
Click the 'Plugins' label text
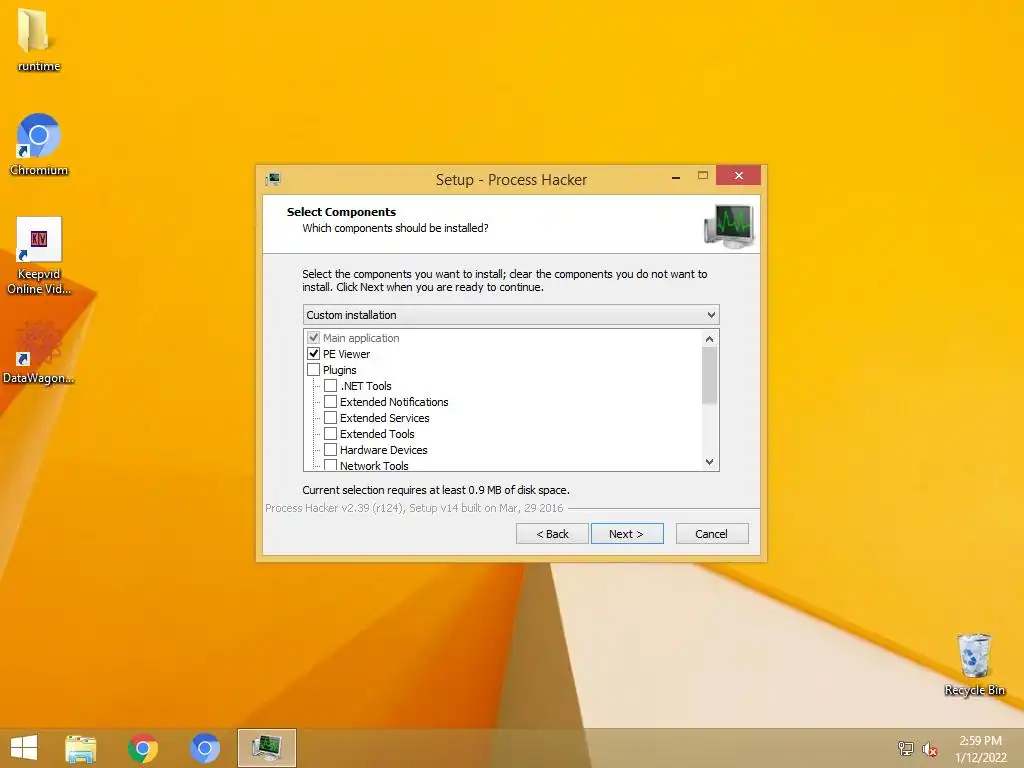point(340,370)
